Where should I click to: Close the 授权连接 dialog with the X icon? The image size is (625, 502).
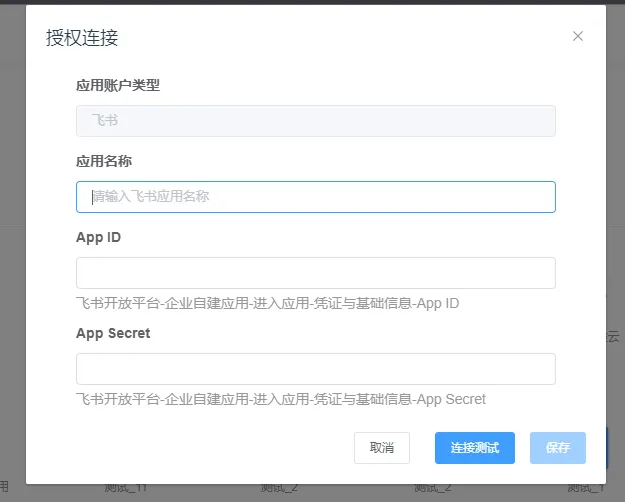pos(577,37)
